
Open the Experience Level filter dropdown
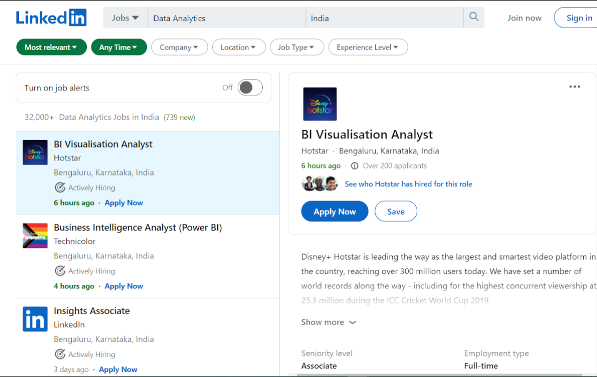(368, 47)
